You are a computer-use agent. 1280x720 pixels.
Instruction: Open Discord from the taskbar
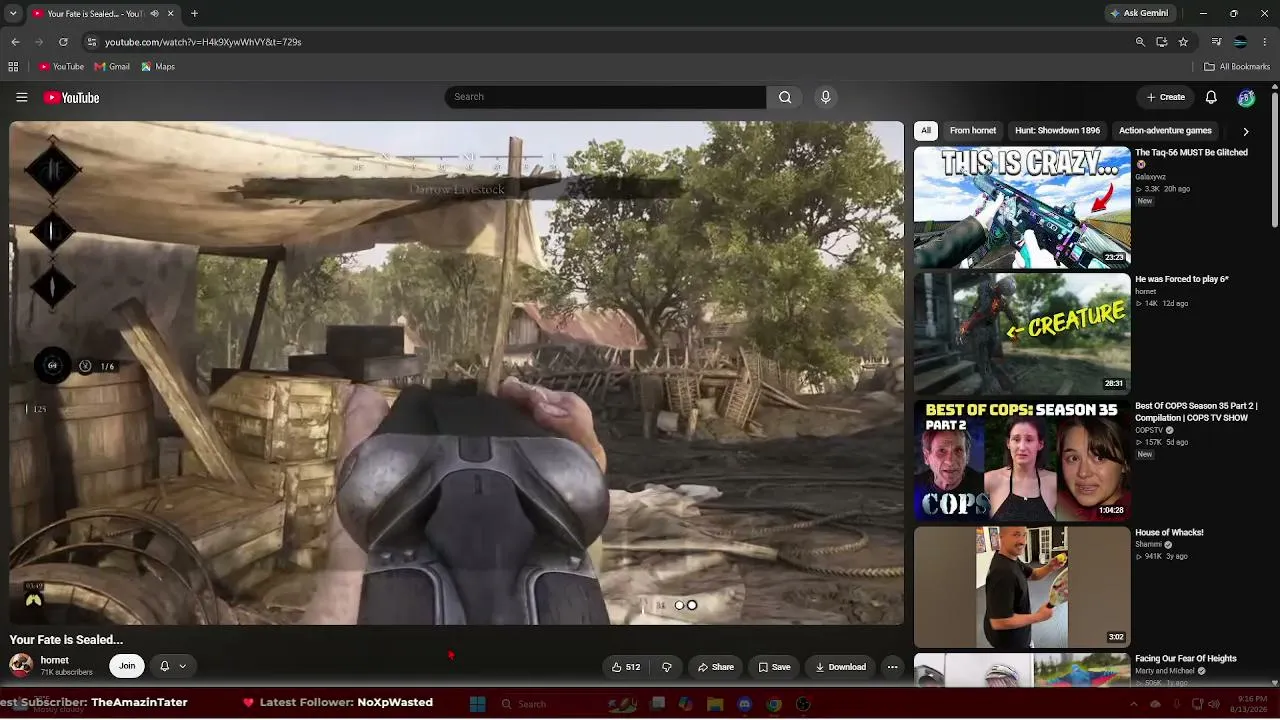coord(744,704)
